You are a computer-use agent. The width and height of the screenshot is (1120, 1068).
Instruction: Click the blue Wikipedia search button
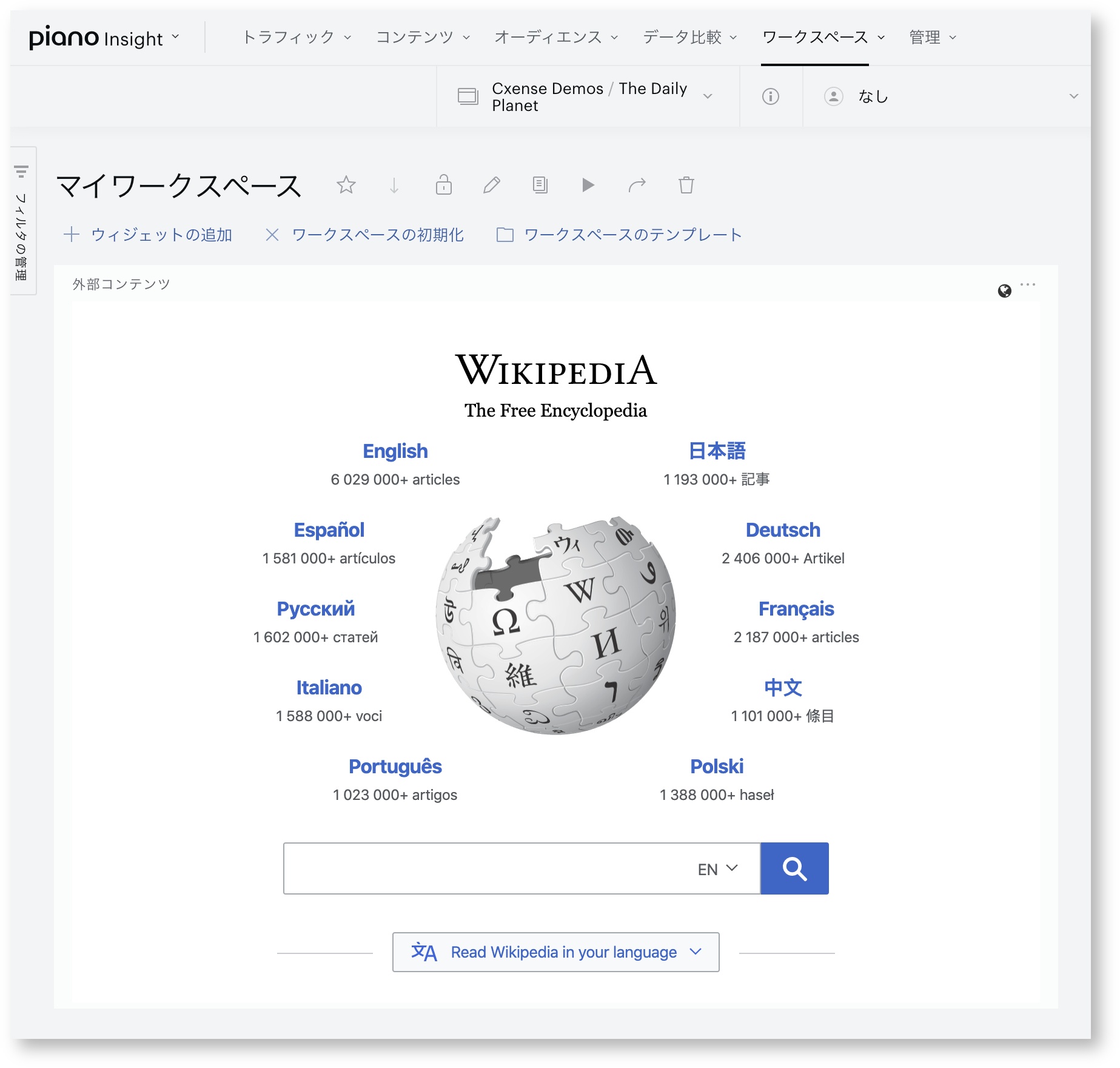794,868
